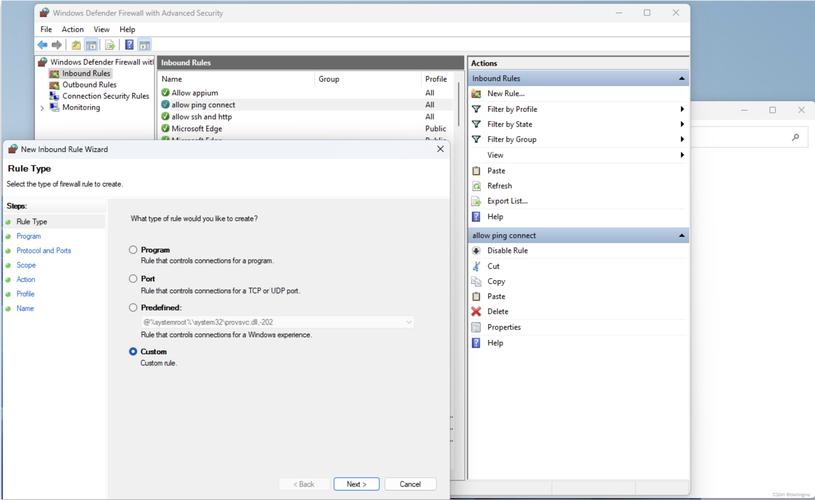The image size is (815, 500).
Task: Open Filter by State submenu arrow
Action: [682, 124]
